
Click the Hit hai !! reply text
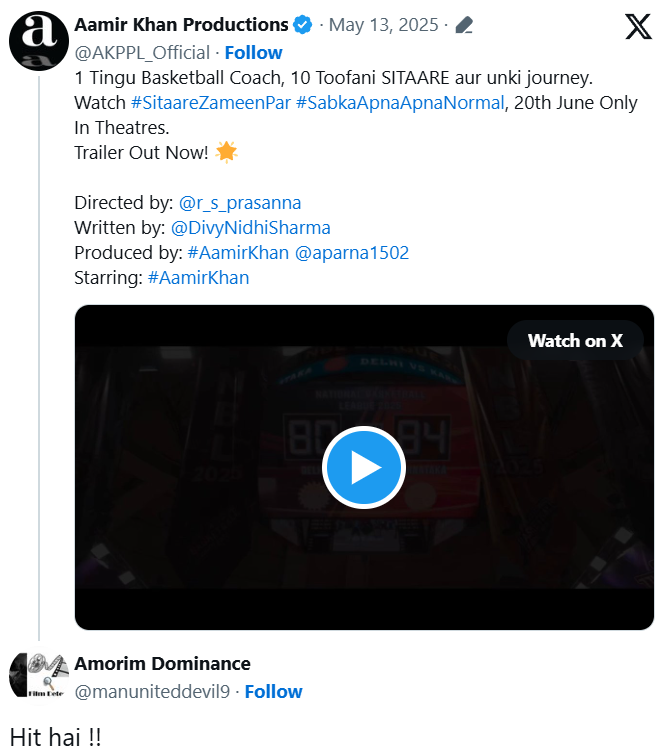pos(56,737)
